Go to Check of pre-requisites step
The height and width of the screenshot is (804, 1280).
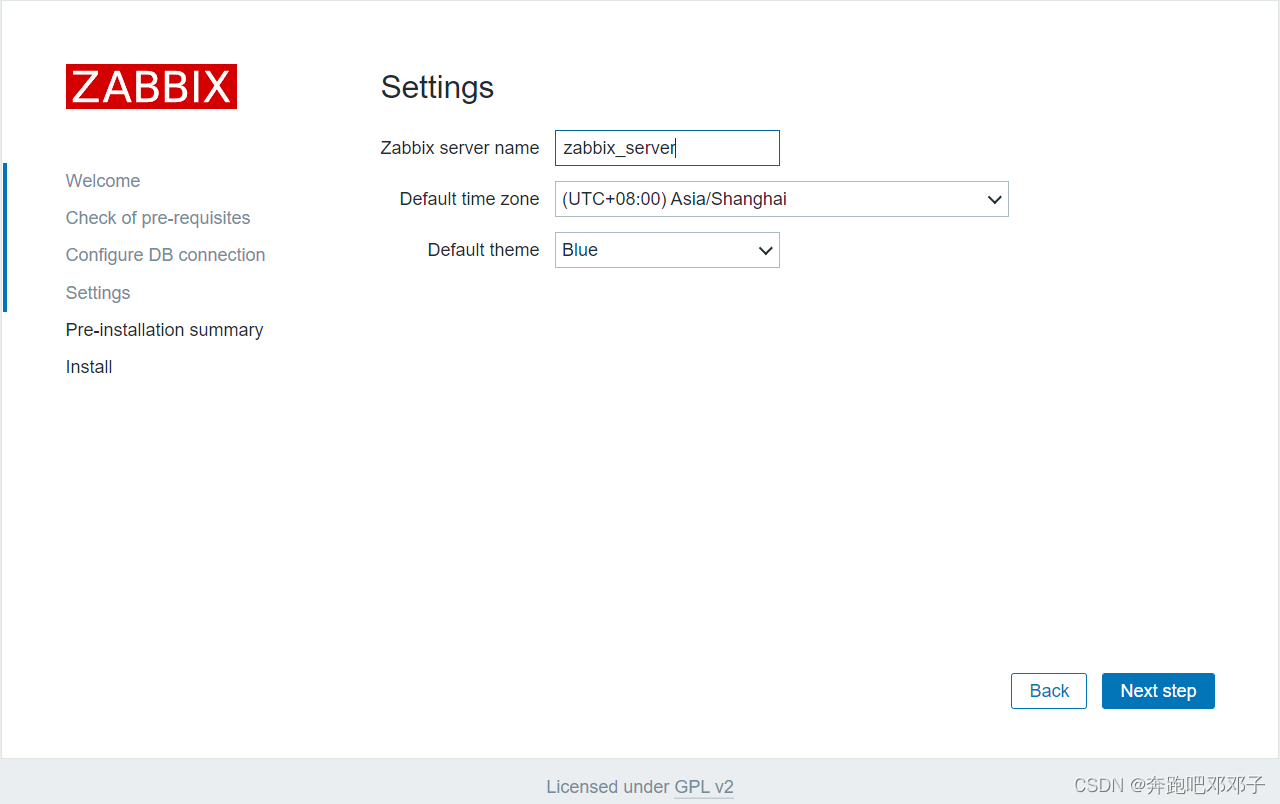point(158,218)
